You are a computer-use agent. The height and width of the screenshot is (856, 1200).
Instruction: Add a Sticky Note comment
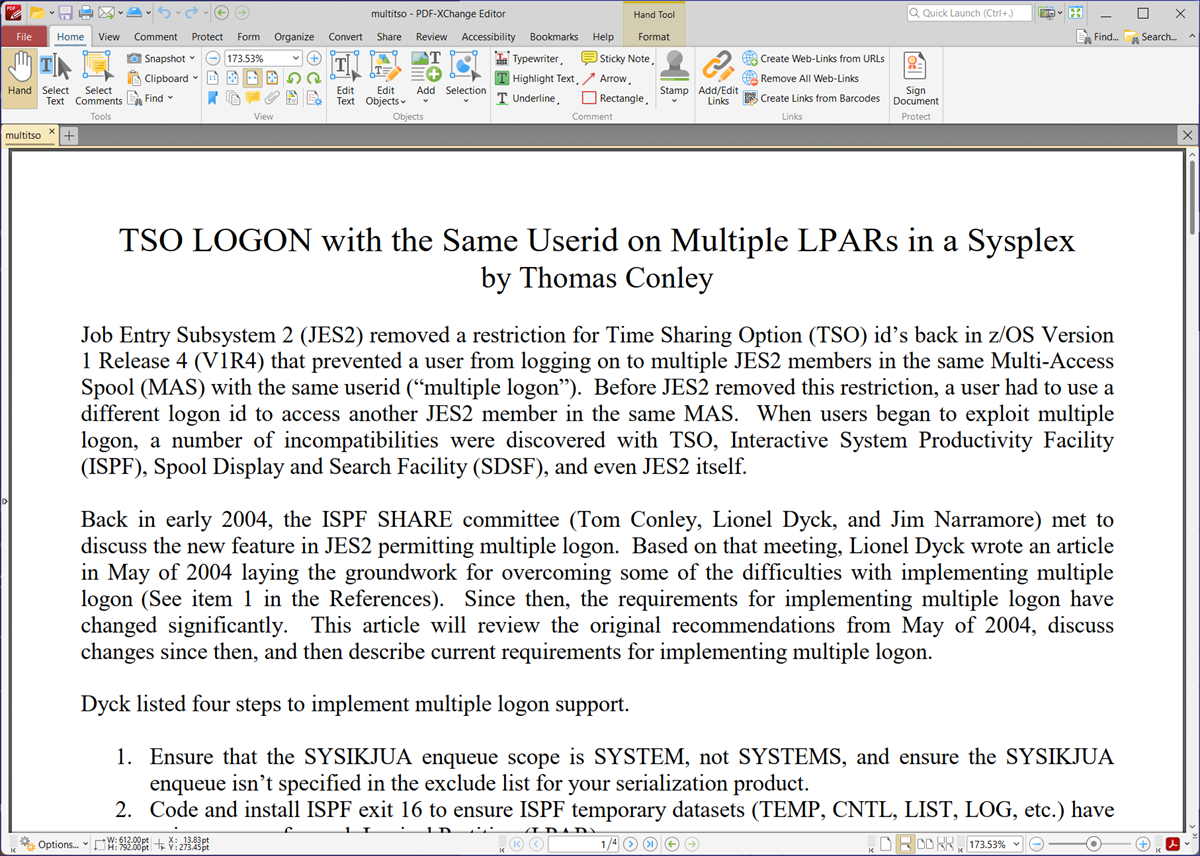tap(617, 59)
